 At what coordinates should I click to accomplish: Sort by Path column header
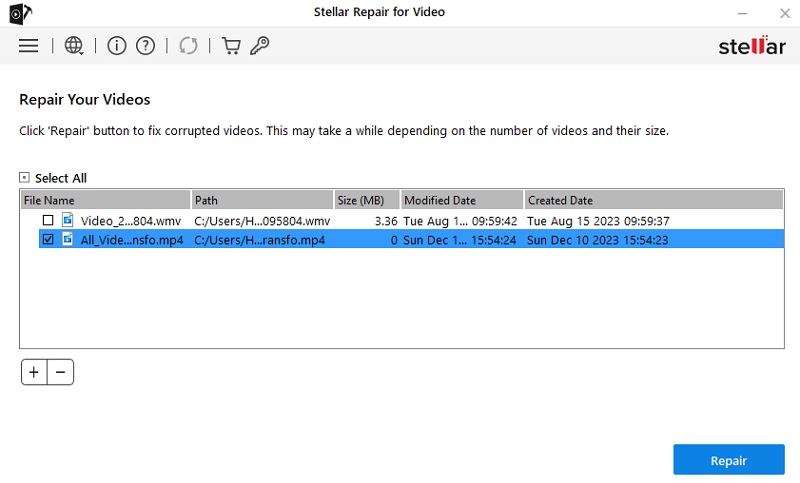pyautogui.click(x=262, y=200)
